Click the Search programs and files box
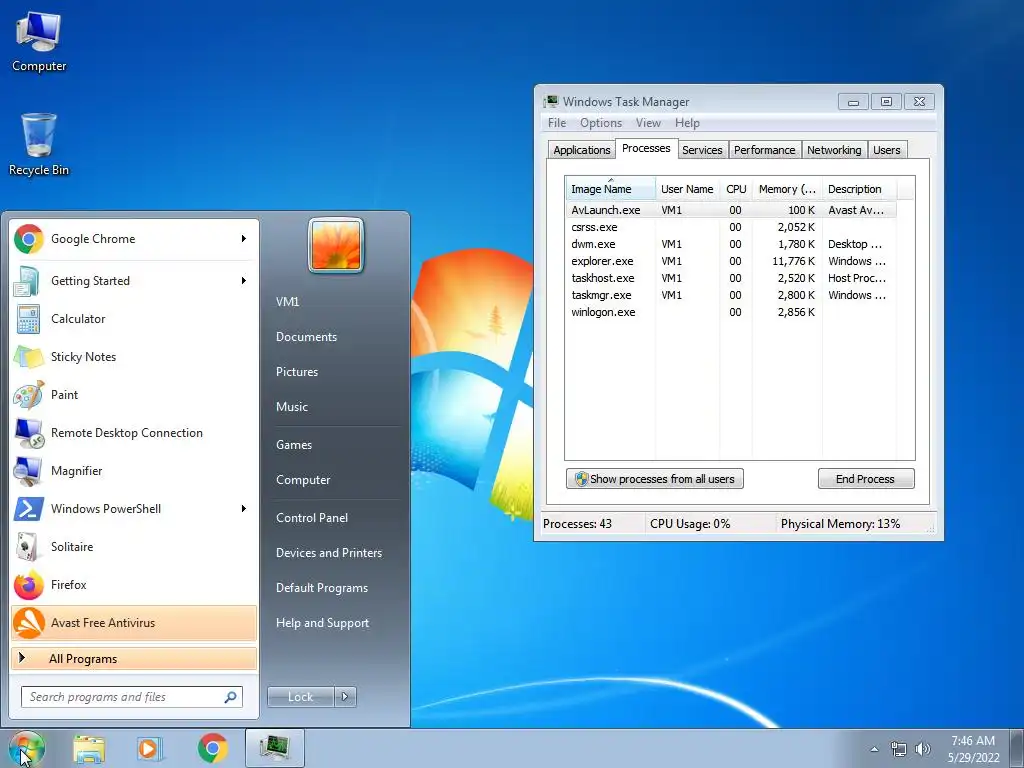 (131, 697)
